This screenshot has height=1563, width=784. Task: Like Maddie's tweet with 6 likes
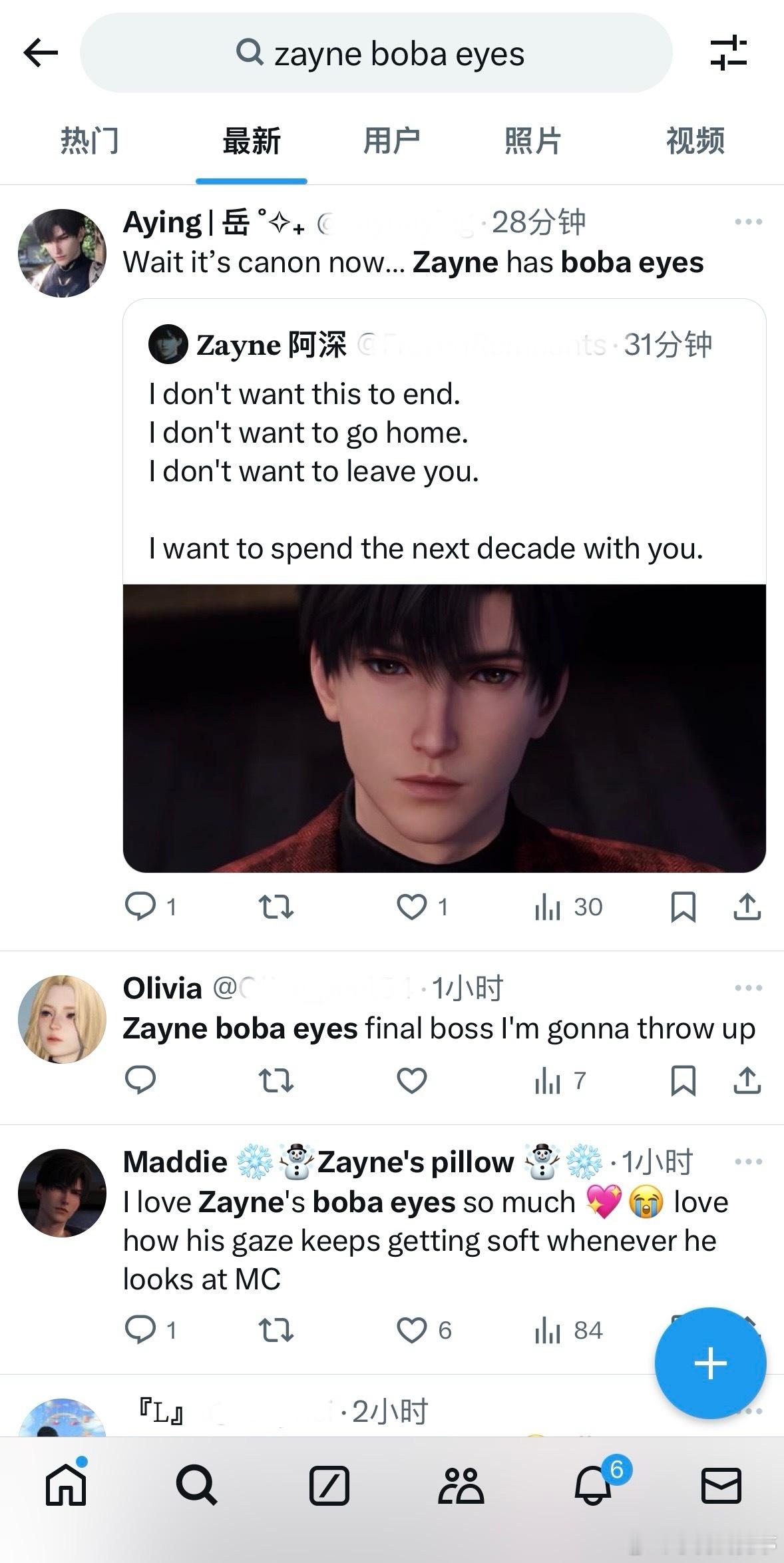[x=412, y=1330]
